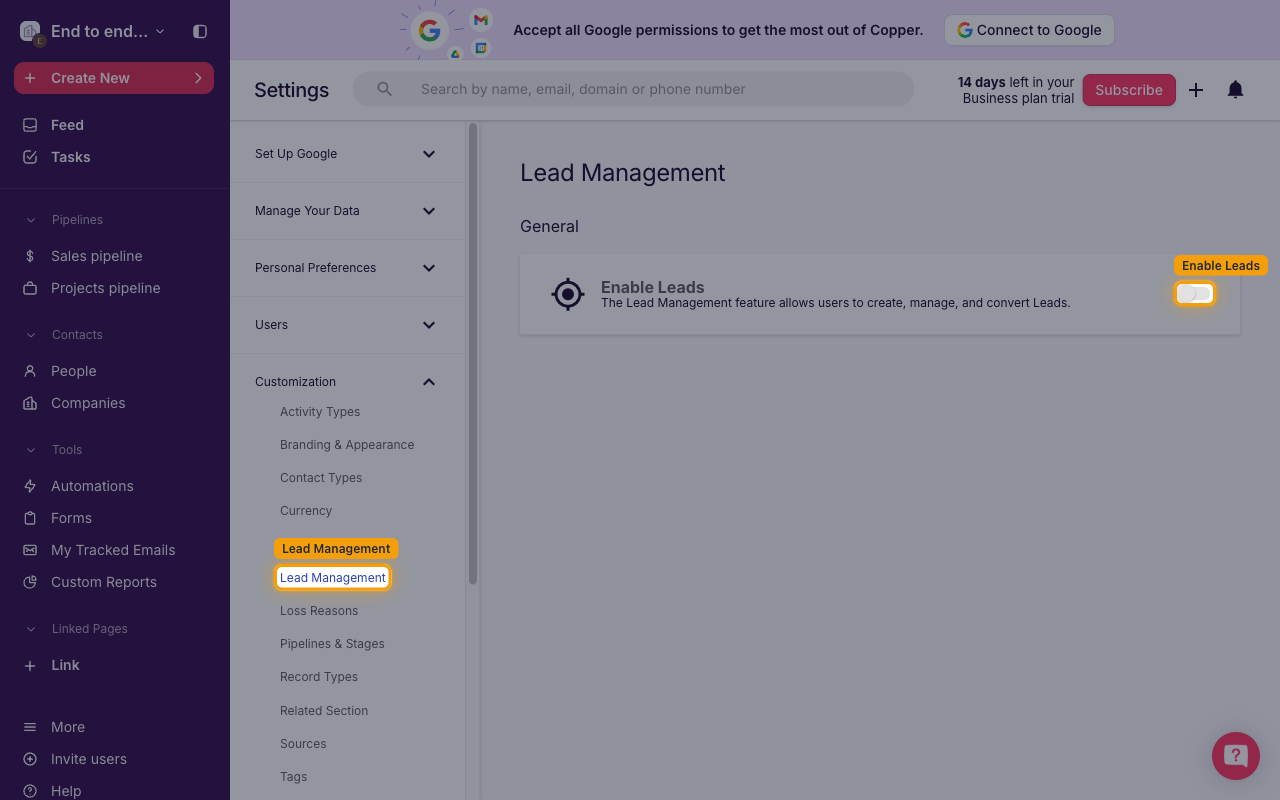This screenshot has height=800, width=1280.
Task: Click the Automations lightning icon
Action: pos(30,486)
